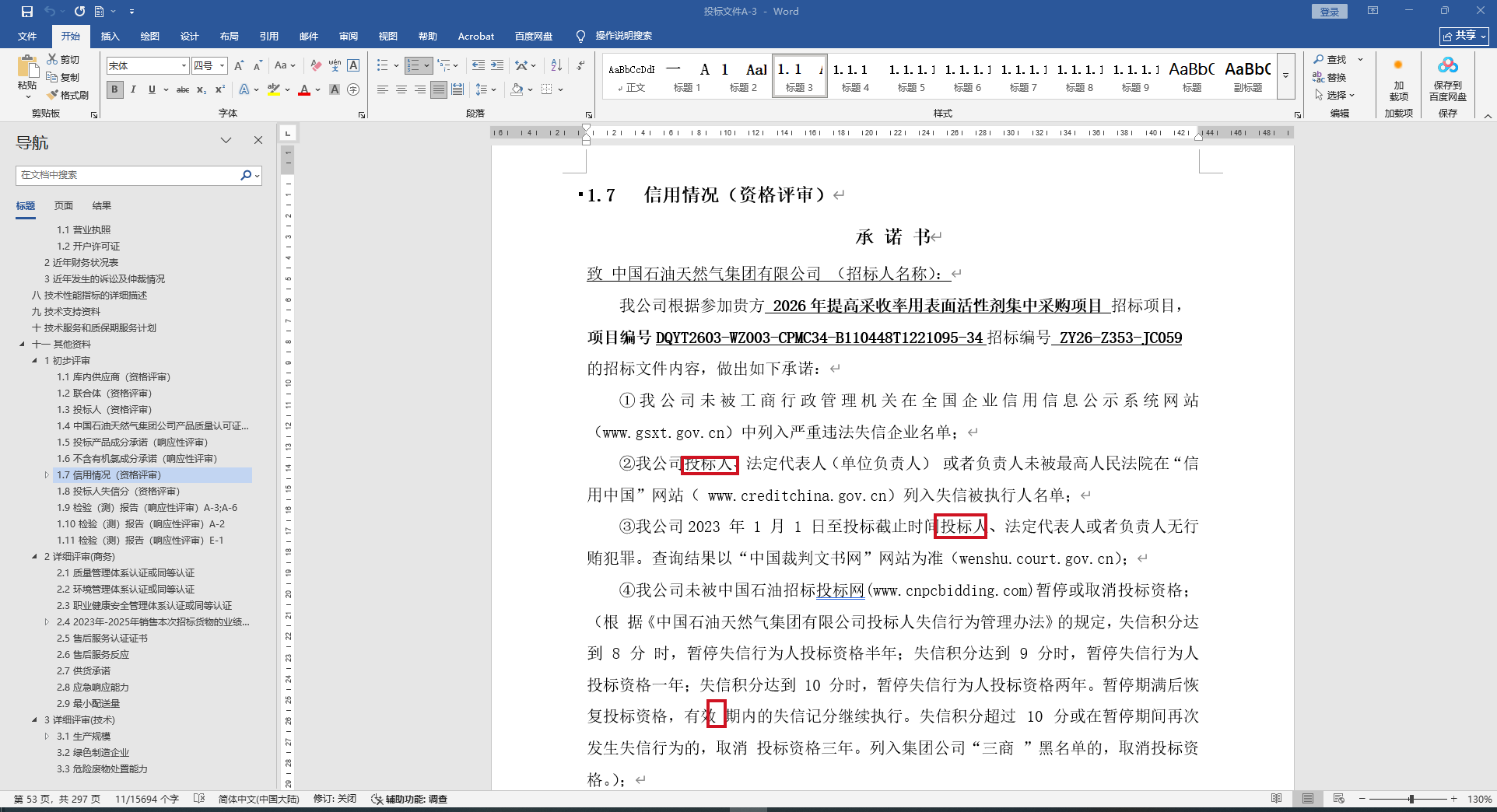Viewport: 1497px width, 812px height.
Task: Open the font size dropdown (四号)
Action: [223, 66]
